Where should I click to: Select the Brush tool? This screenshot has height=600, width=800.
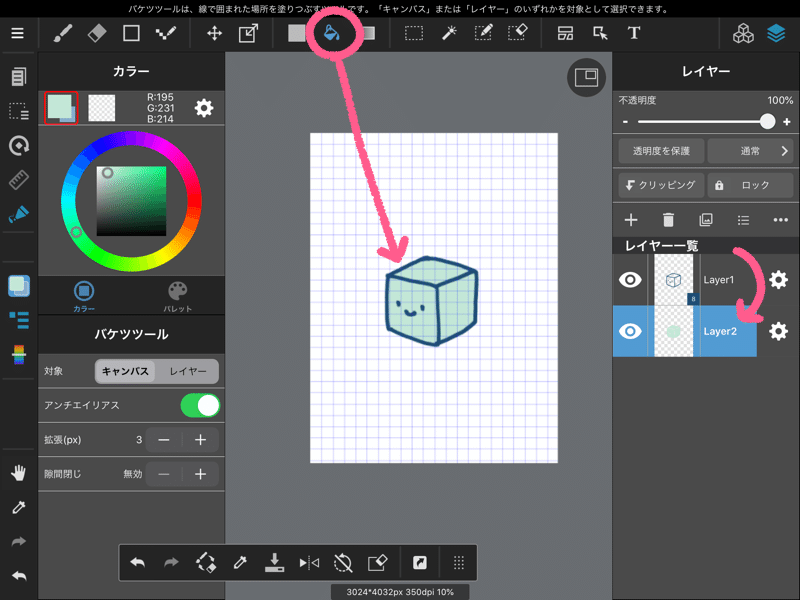coord(63,34)
